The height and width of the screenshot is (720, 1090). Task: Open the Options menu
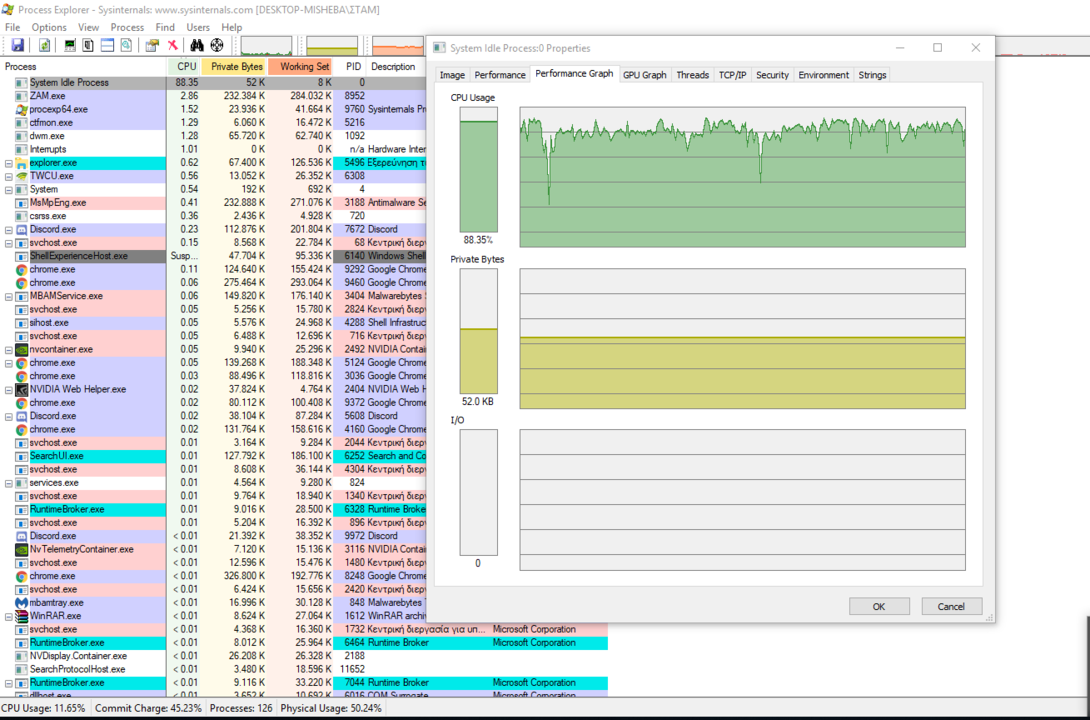tap(49, 27)
